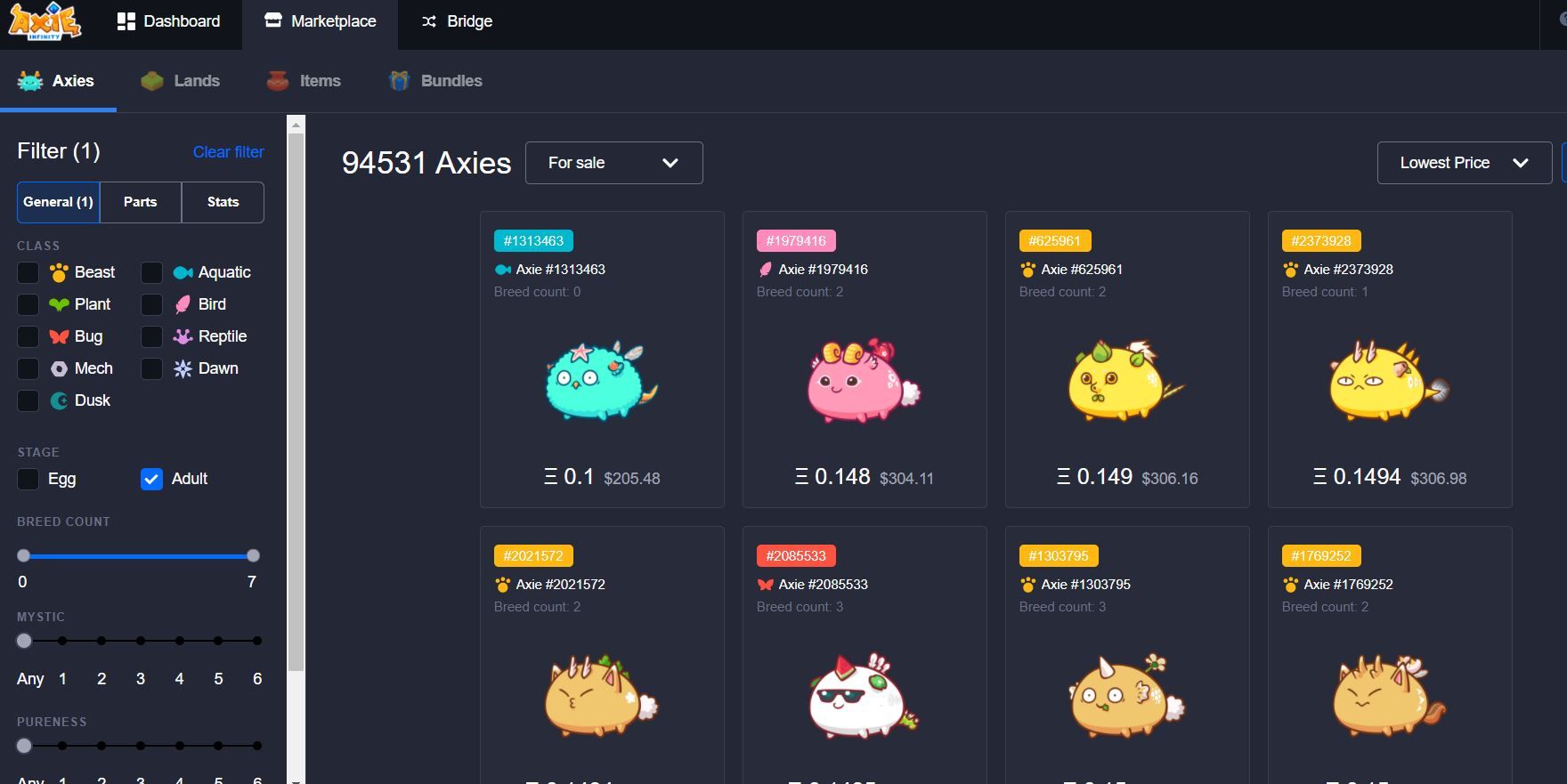Click the Bundles gift icon
The width and height of the screenshot is (1567, 784).
[400, 81]
